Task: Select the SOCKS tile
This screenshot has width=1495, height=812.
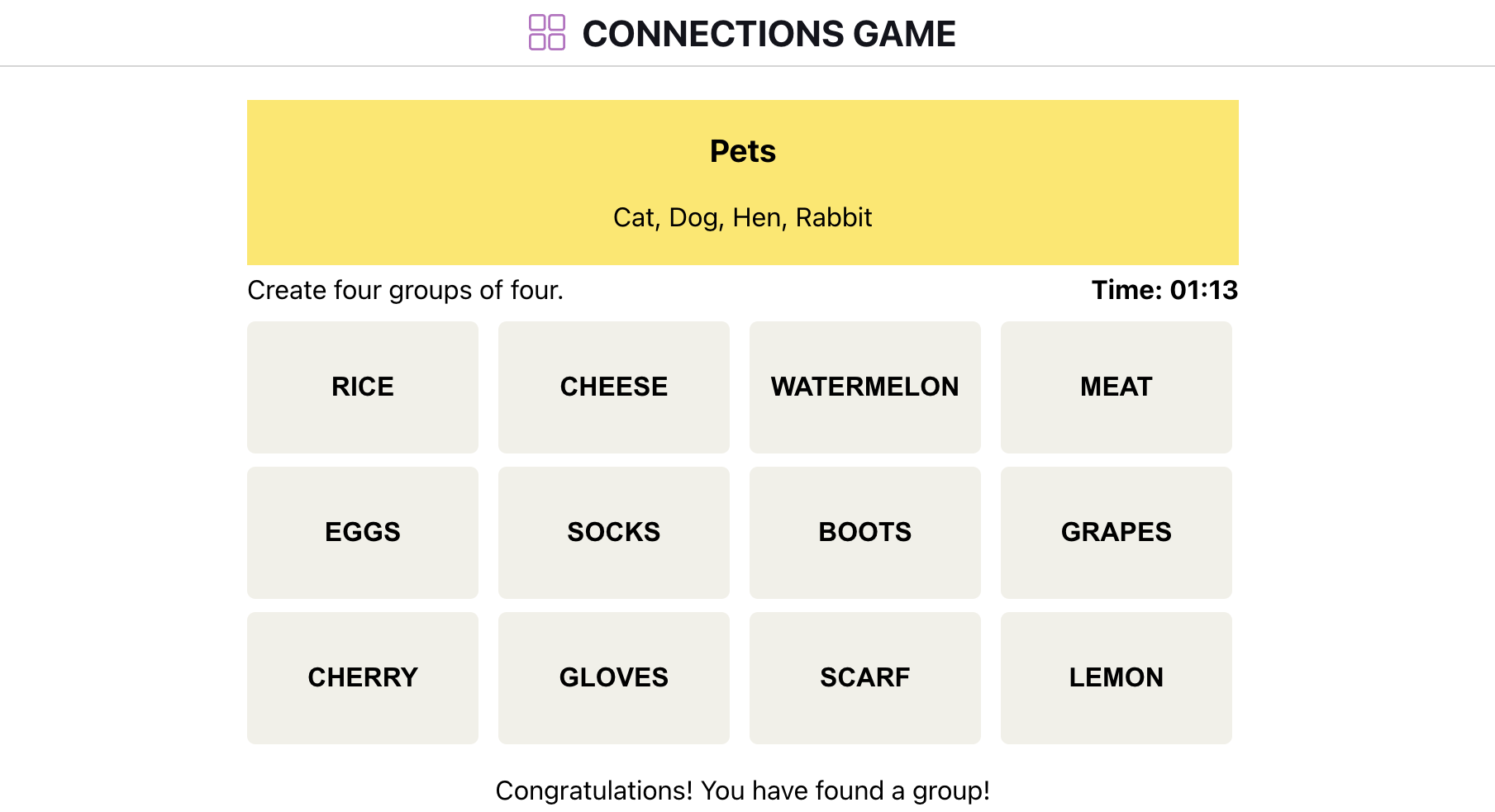Action: [x=613, y=532]
